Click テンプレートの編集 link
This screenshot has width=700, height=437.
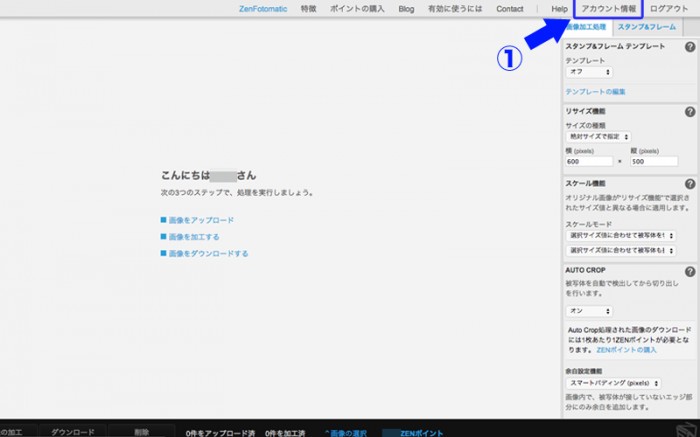(x=594, y=91)
